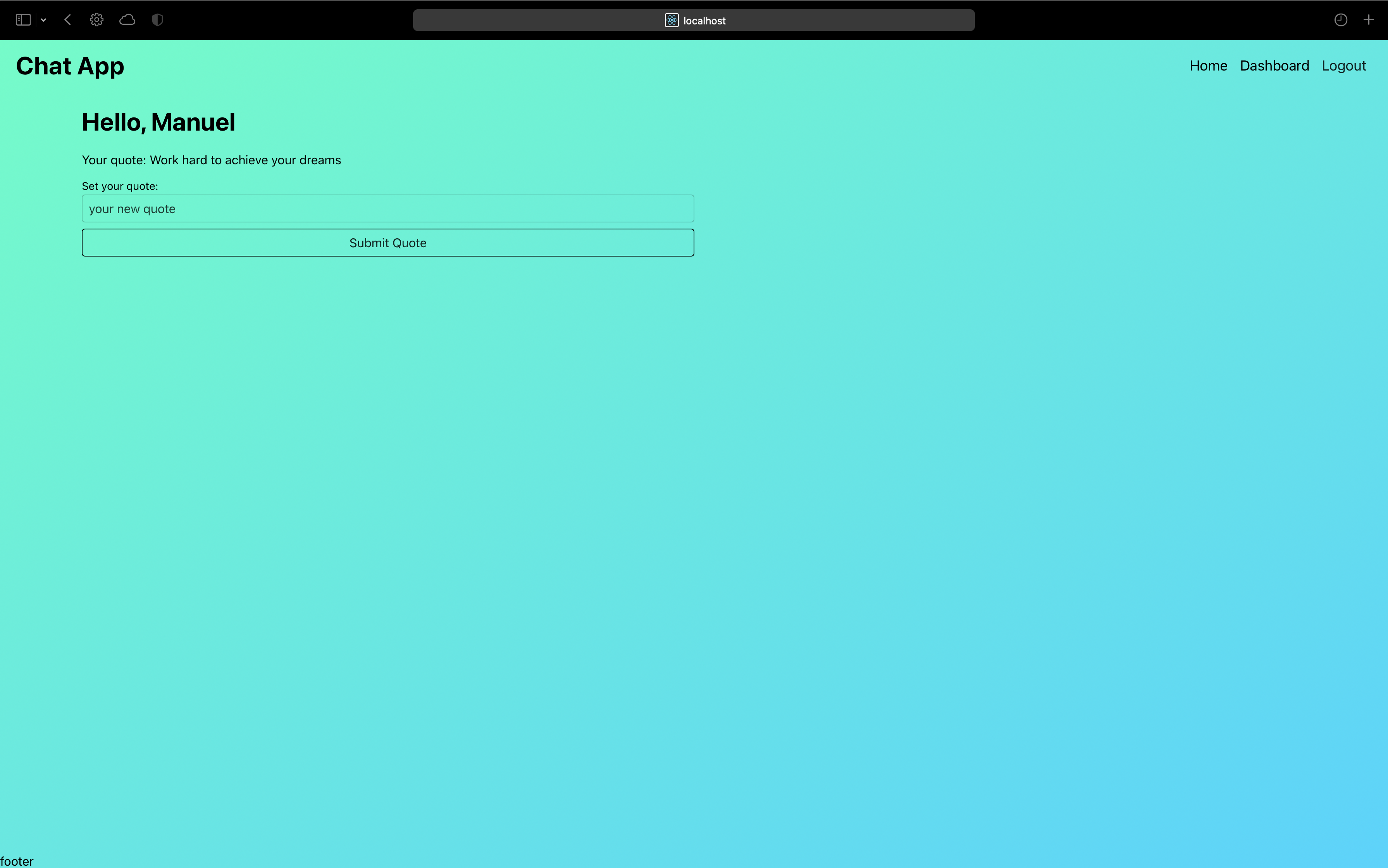Open the Dashboard nav link
This screenshot has width=1388, height=868.
[1274, 66]
